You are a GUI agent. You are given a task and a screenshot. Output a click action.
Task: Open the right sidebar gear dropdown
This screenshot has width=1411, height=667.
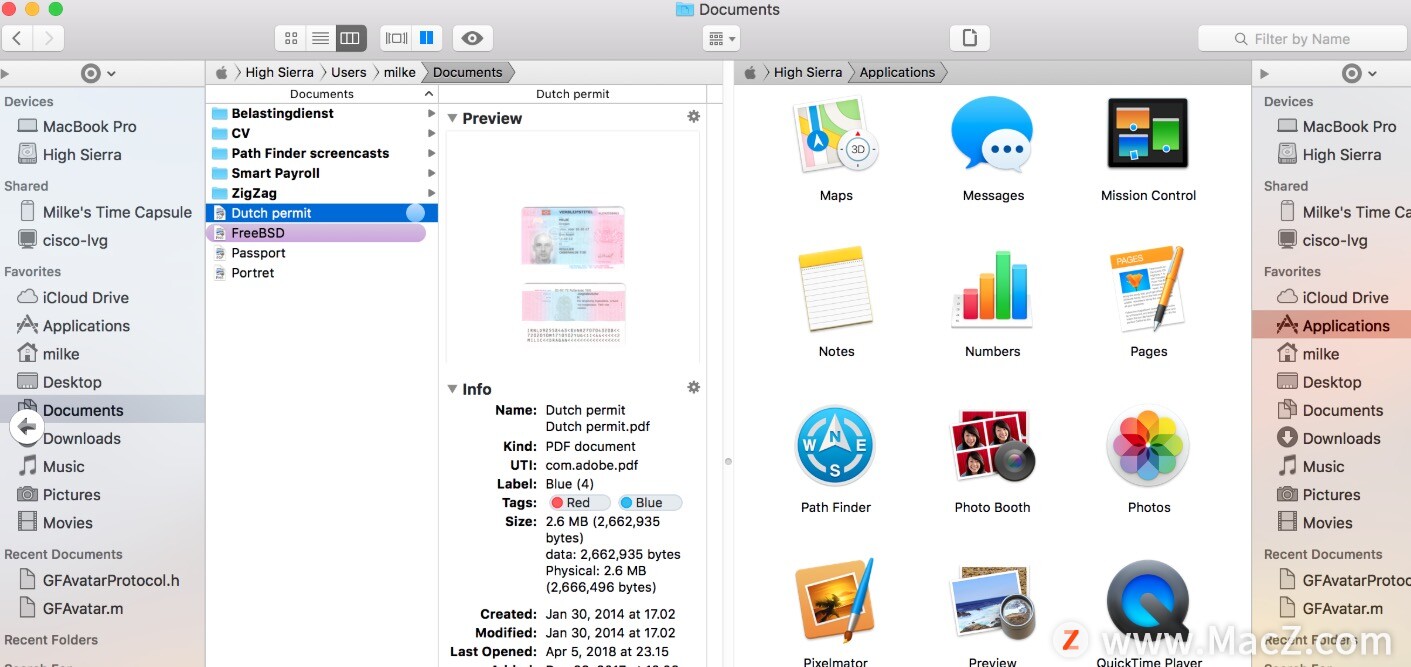[x=1359, y=73]
